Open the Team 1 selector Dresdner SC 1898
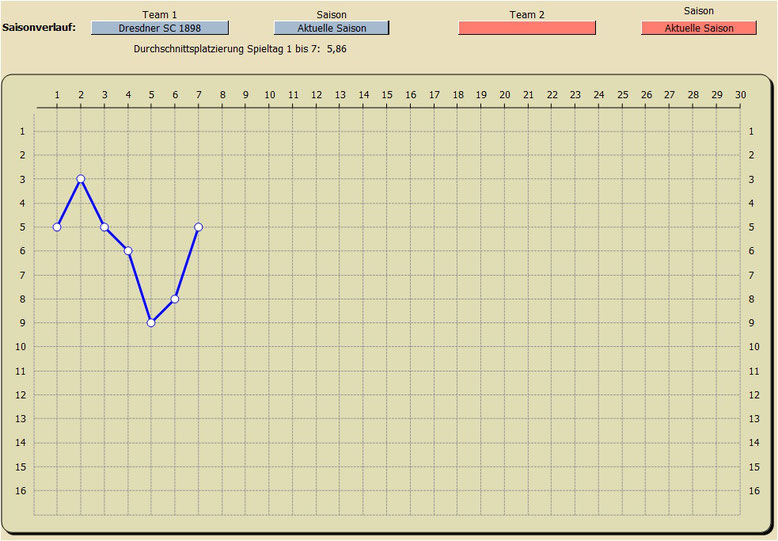 point(160,28)
